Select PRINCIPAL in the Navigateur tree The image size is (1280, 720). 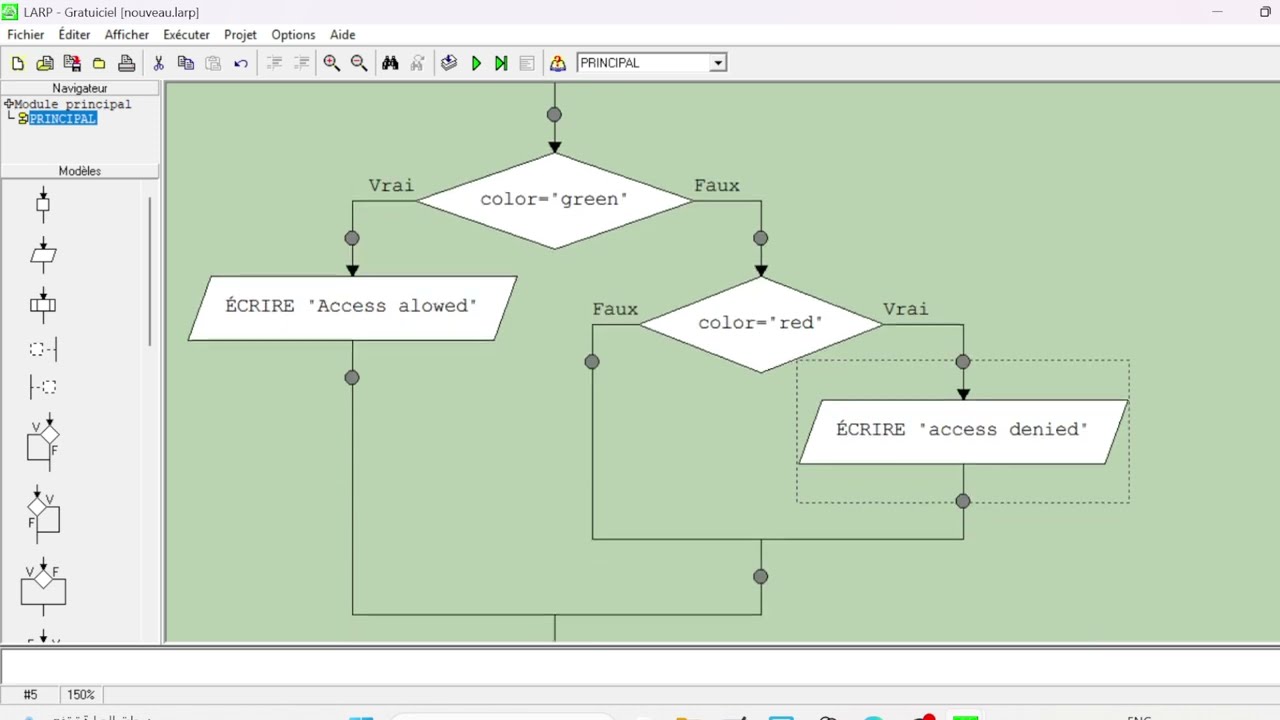pos(63,118)
